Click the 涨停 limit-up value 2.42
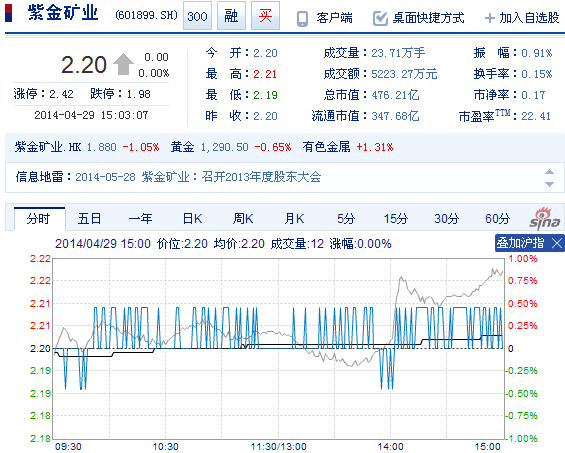 click(62, 94)
